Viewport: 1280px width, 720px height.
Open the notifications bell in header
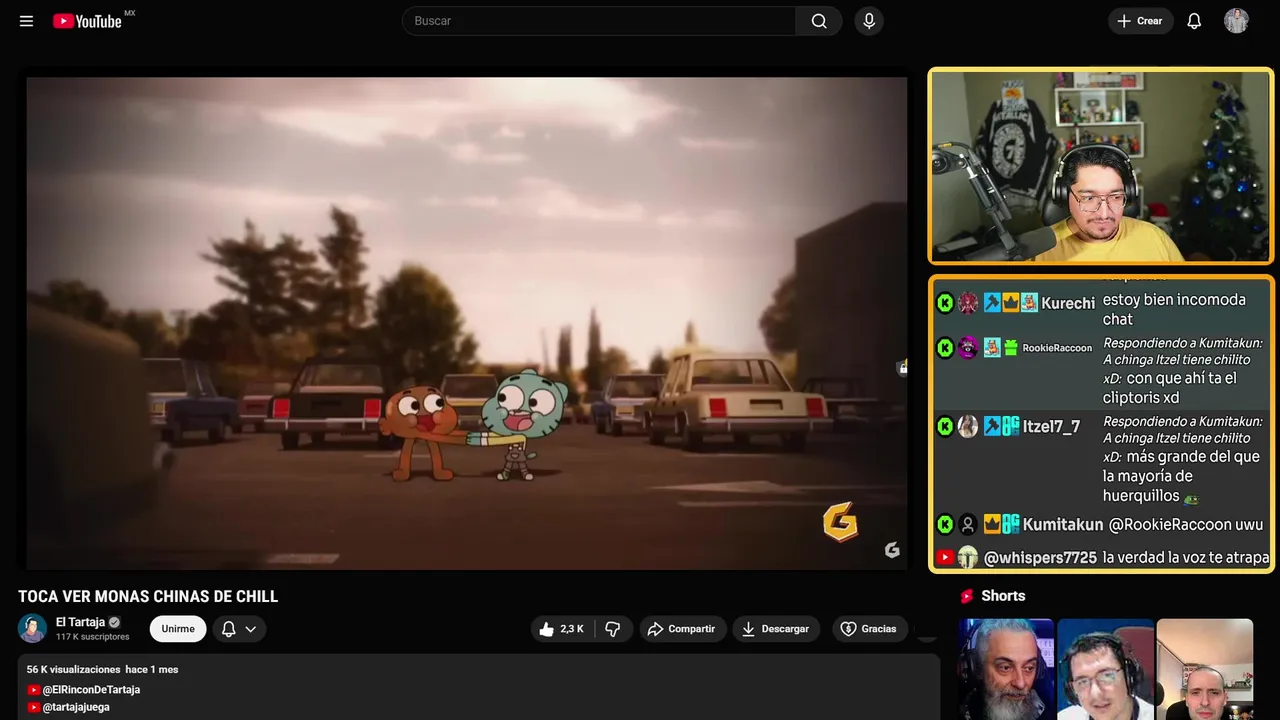coord(1194,21)
